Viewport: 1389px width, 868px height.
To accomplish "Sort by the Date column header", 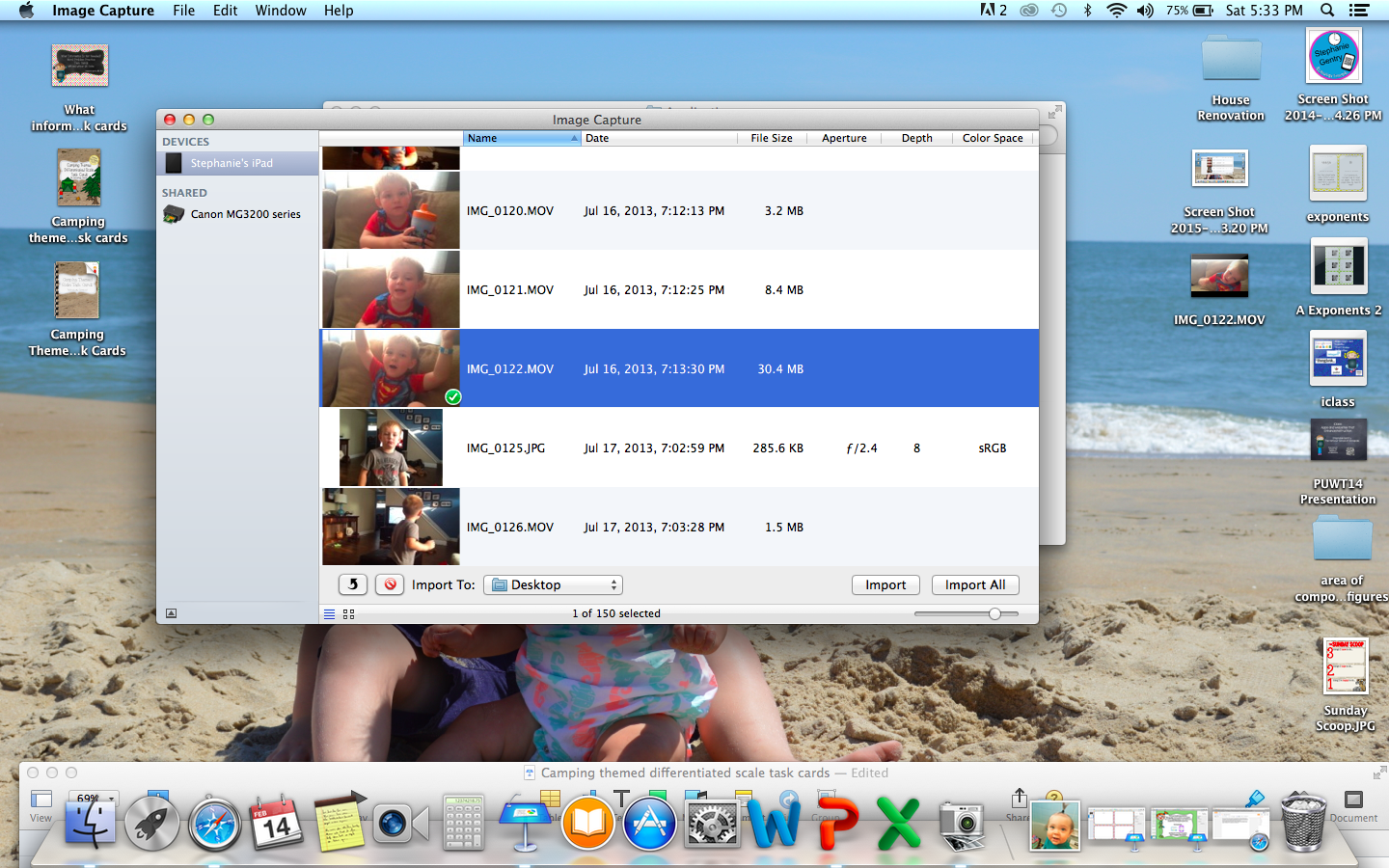I will click(659, 138).
